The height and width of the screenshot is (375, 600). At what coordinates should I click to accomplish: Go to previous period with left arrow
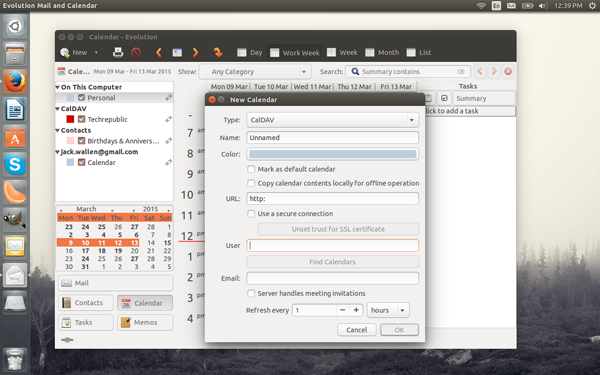(158, 52)
